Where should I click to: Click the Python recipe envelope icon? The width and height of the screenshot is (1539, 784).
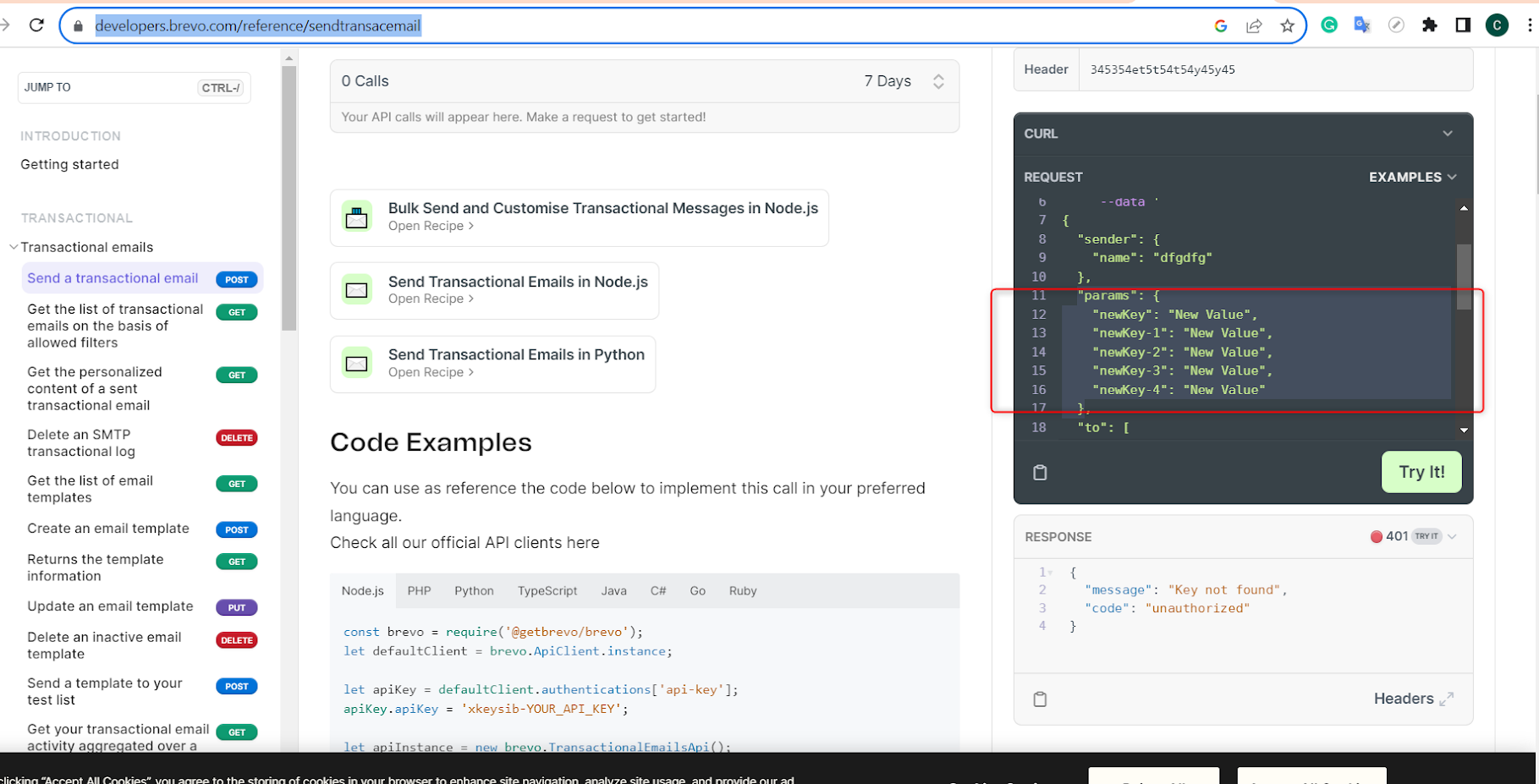(x=357, y=363)
